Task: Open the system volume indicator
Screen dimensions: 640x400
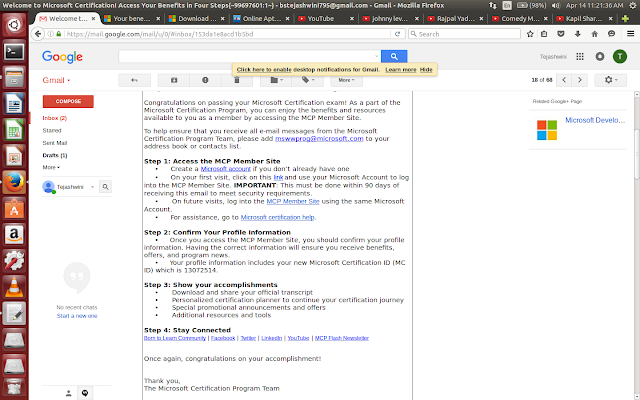Action: point(555,5)
